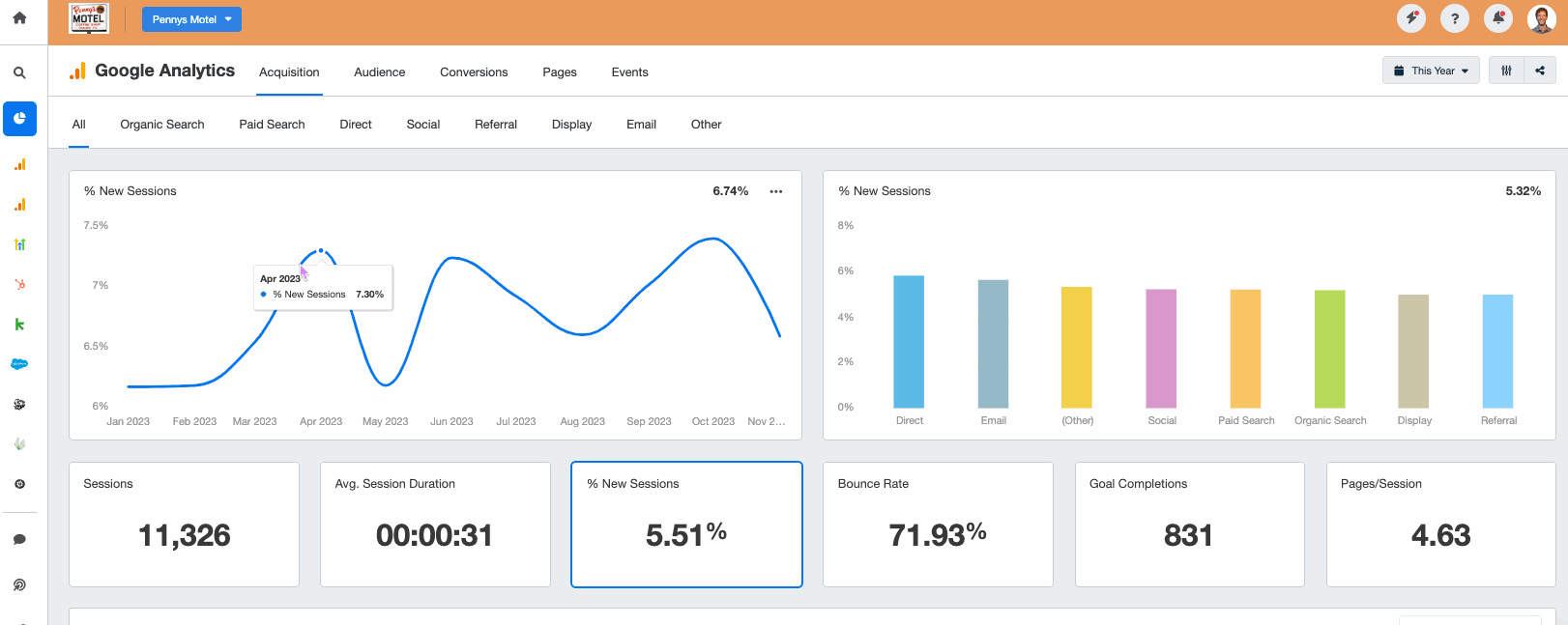Click the HubSpot integration icon in sidebar
The width and height of the screenshot is (1568, 625).
(19, 284)
